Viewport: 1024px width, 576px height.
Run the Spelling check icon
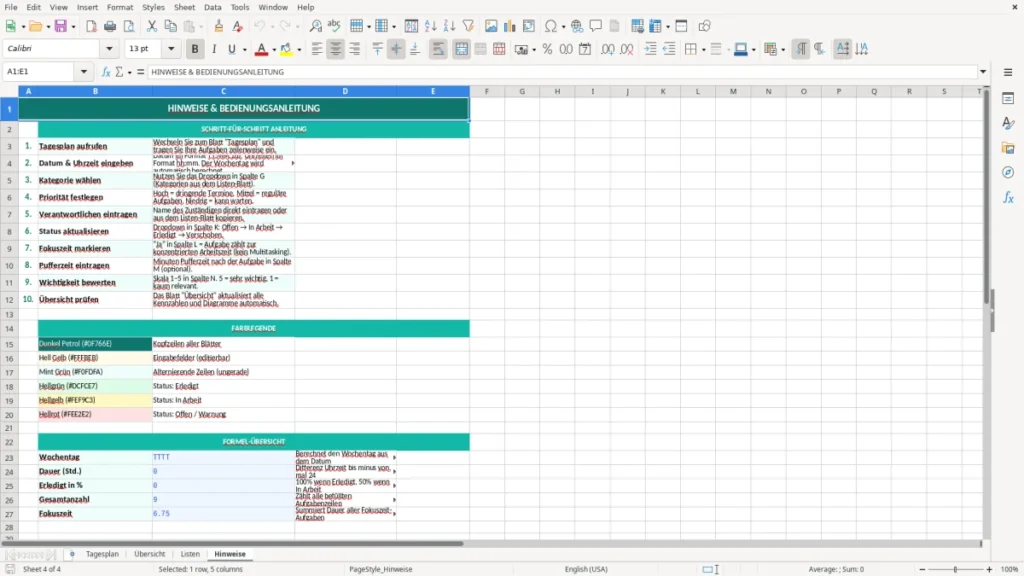pyautogui.click(x=334, y=26)
